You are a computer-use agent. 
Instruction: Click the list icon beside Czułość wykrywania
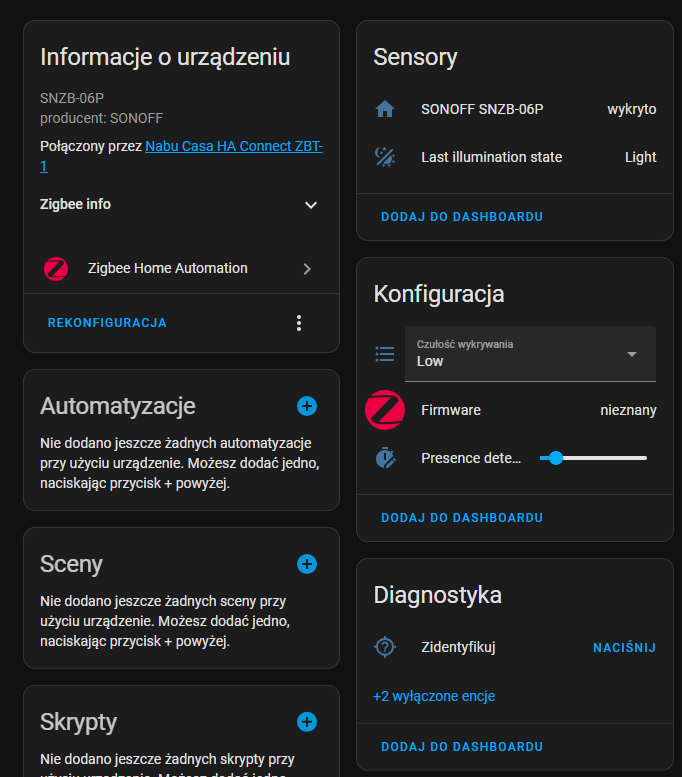[385, 353]
